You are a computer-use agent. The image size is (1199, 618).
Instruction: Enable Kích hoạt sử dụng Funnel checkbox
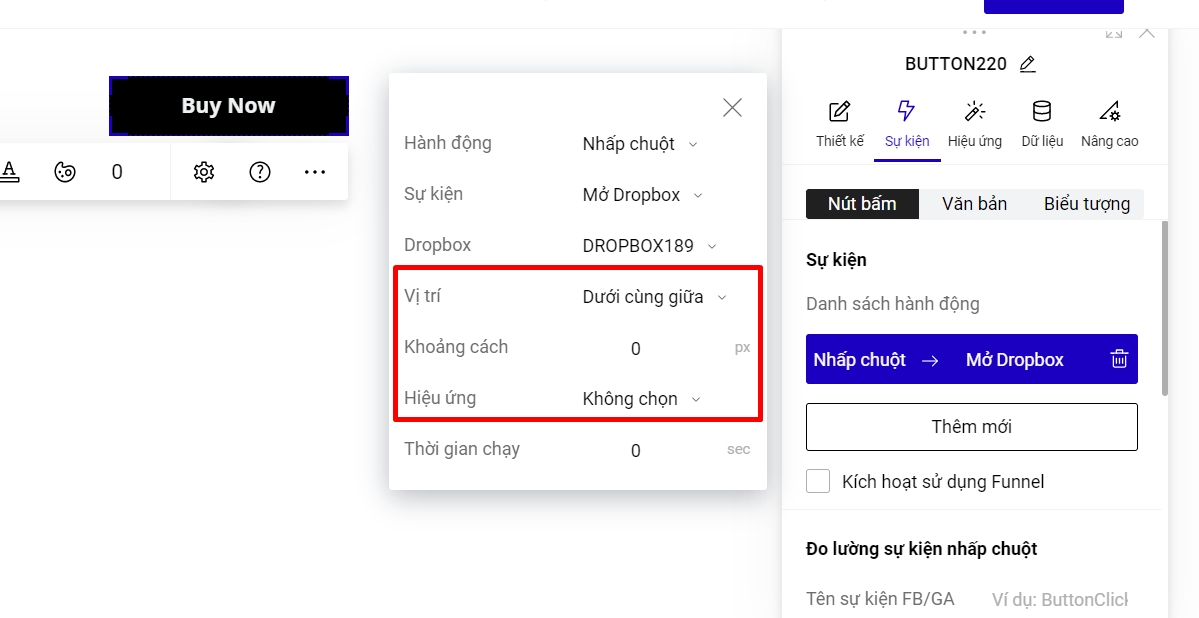(x=818, y=482)
